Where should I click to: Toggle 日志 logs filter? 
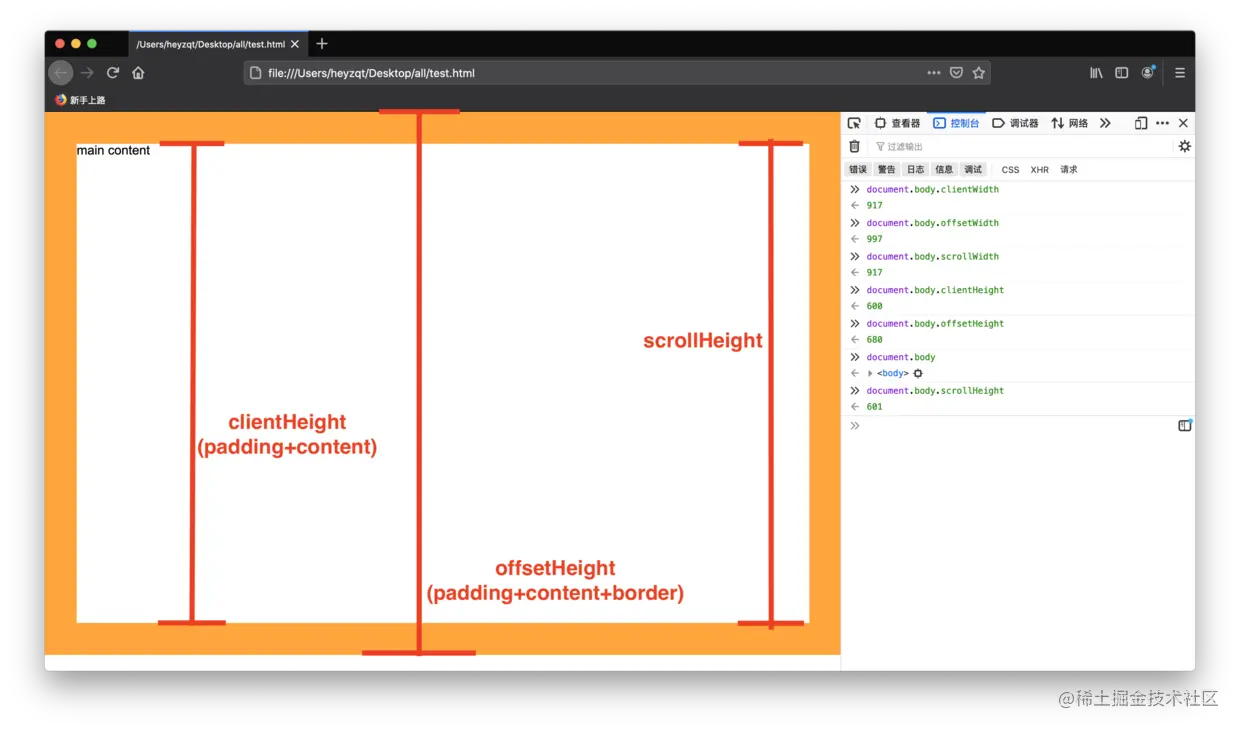pos(915,170)
